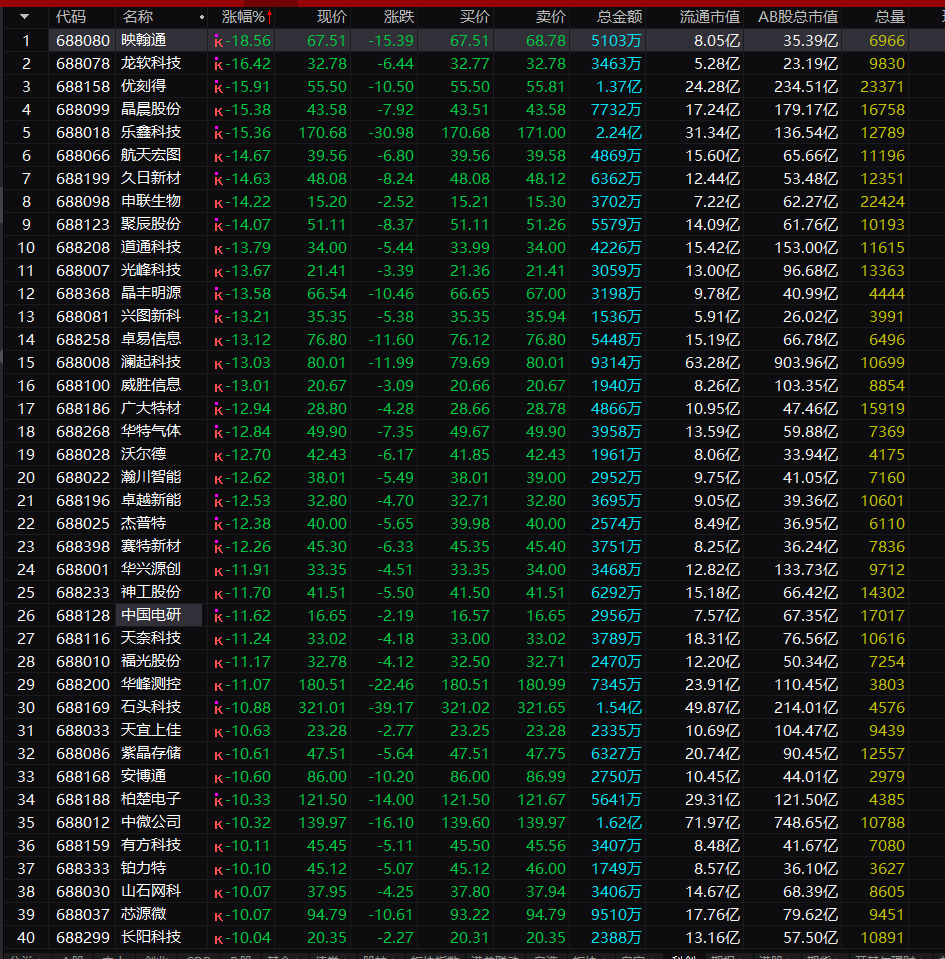
Task: Sort by the 现价 column header
Action: [x=332, y=17]
